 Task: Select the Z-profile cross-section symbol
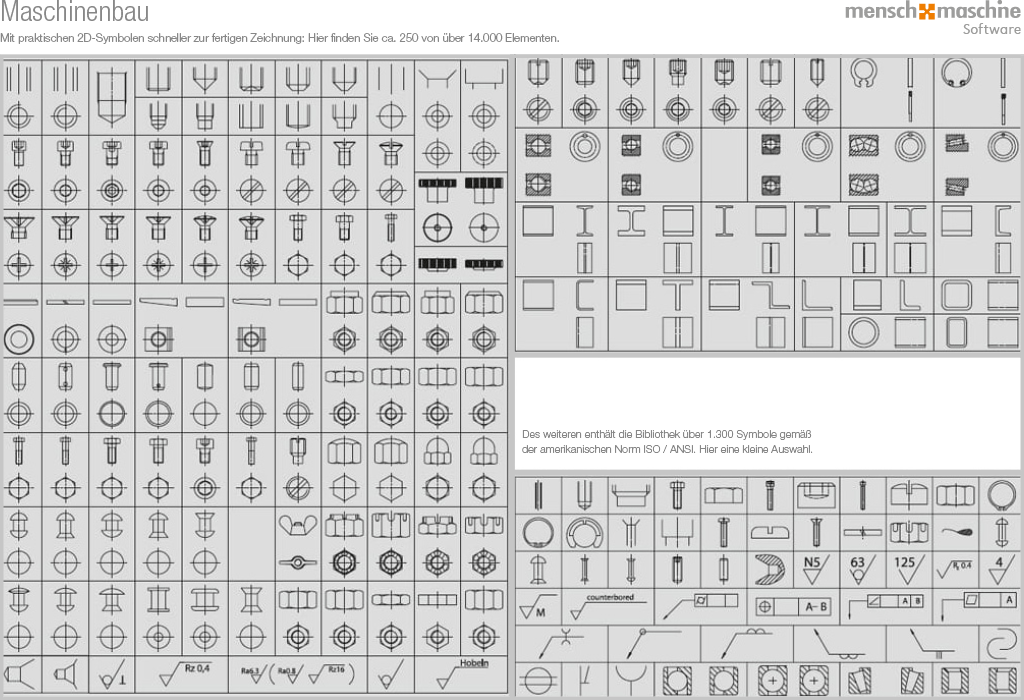pos(771,295)
